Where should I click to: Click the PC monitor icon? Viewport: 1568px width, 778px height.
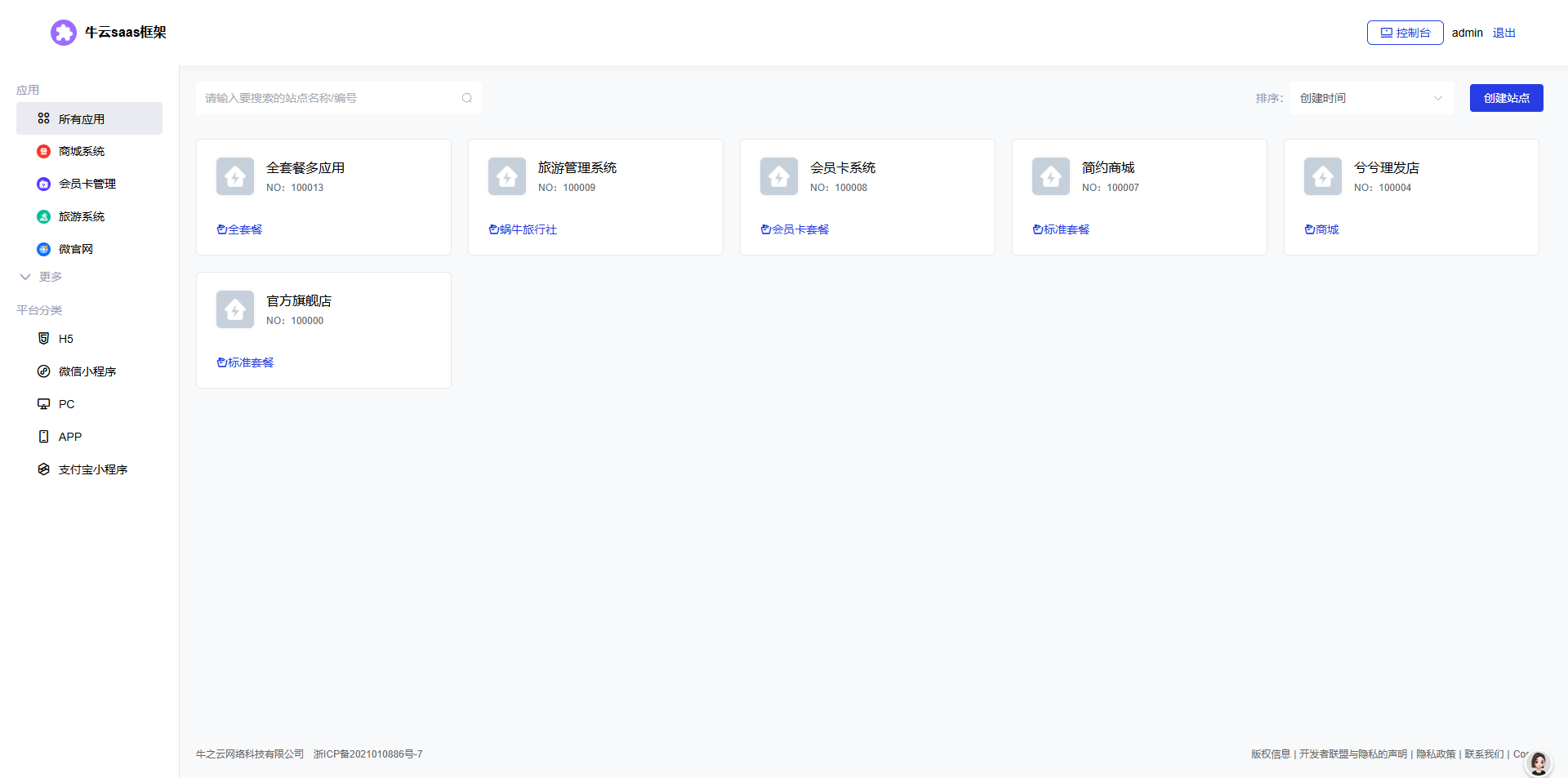pos(44,404)
